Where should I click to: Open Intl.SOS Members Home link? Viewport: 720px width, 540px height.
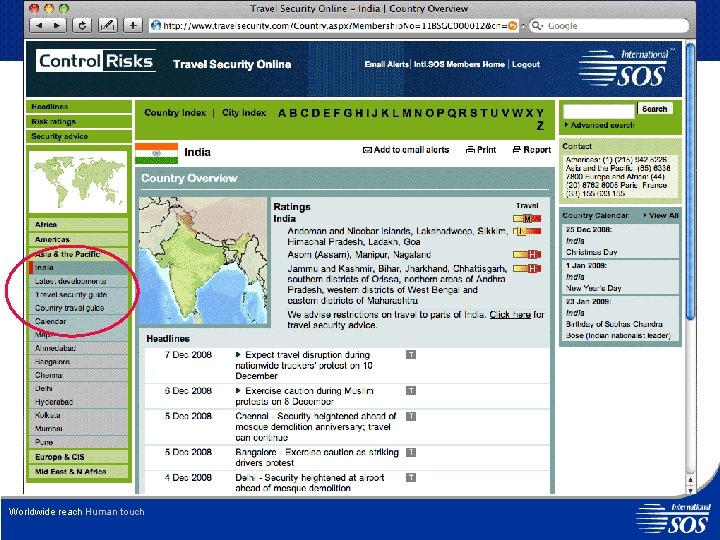(459, 64)
